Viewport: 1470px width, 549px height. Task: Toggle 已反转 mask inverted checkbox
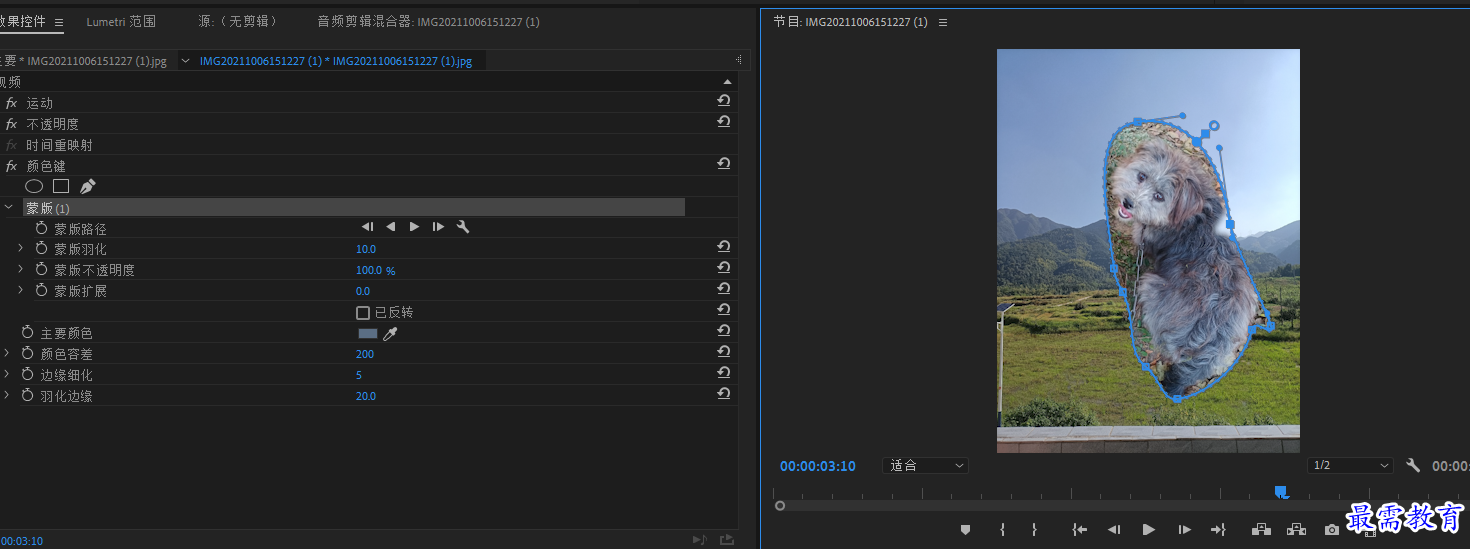363,313
